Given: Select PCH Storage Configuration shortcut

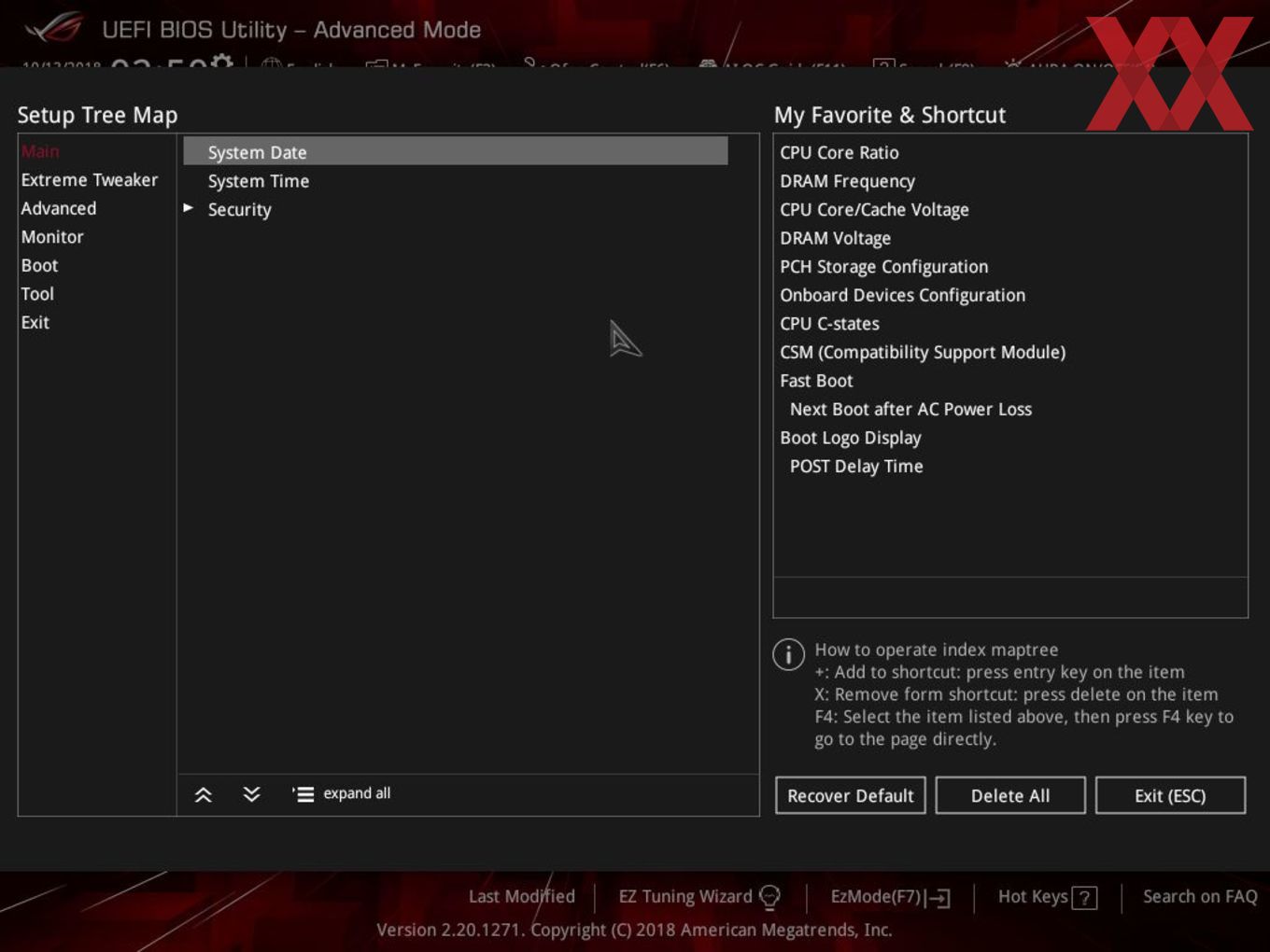Looking at the screenshot, I should coord(883,267).
